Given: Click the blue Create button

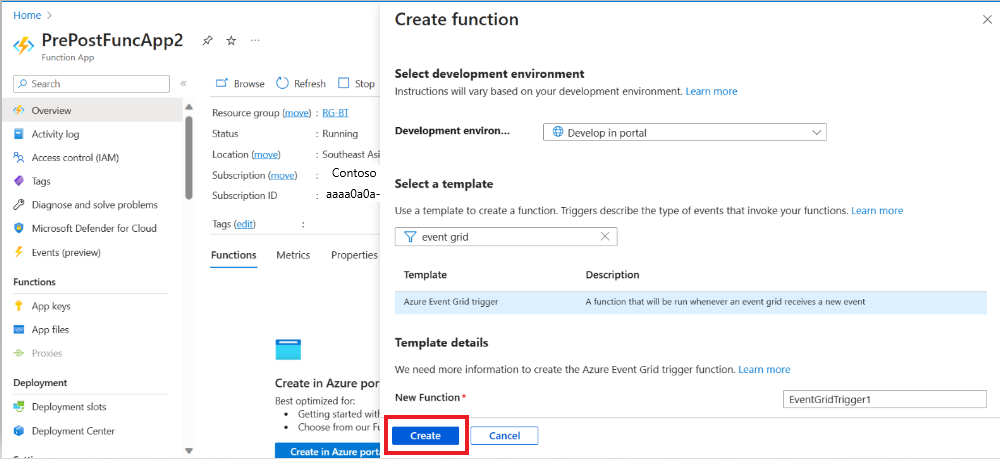Looking at the screenshot, I should pyautogui.click(x=425, y=435).
